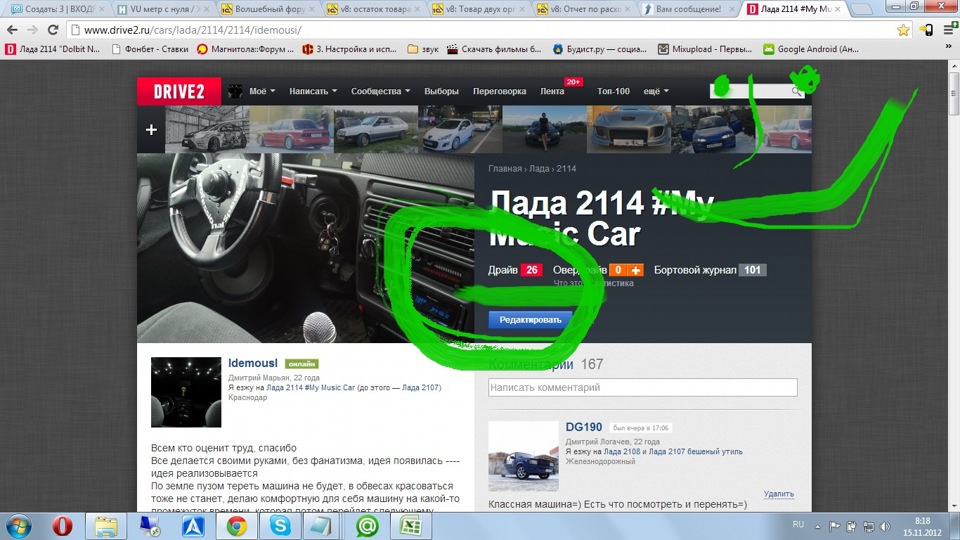The width and height of the screenshot is (960, 540).
Task: Launch Opera from the taskbar
Action: click(x=62, y=526)
